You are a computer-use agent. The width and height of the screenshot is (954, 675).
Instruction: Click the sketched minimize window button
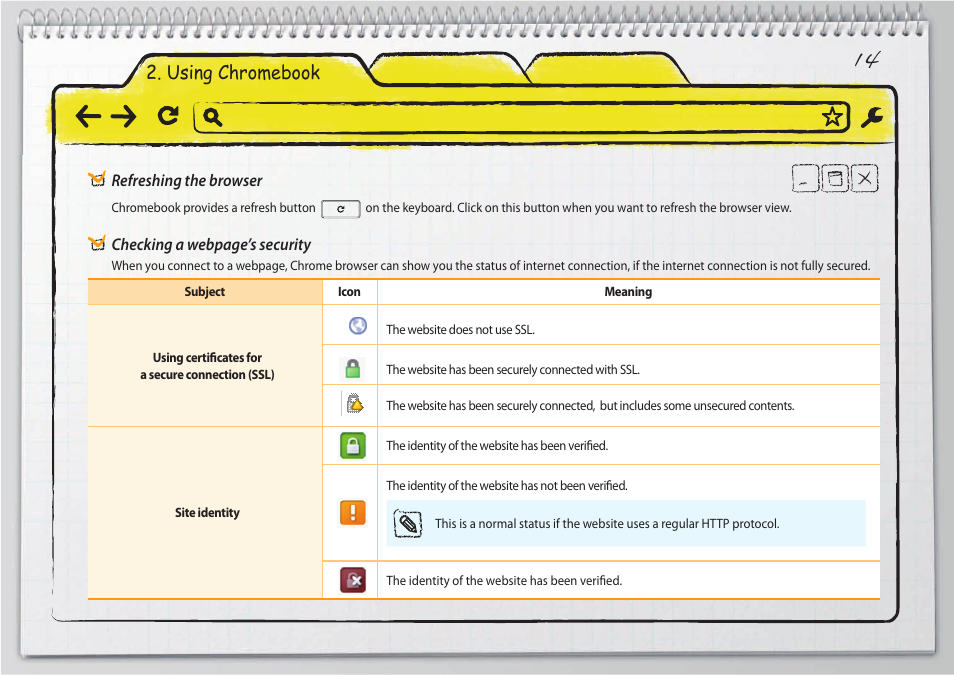pyautogui.click(x=805, y=178)
